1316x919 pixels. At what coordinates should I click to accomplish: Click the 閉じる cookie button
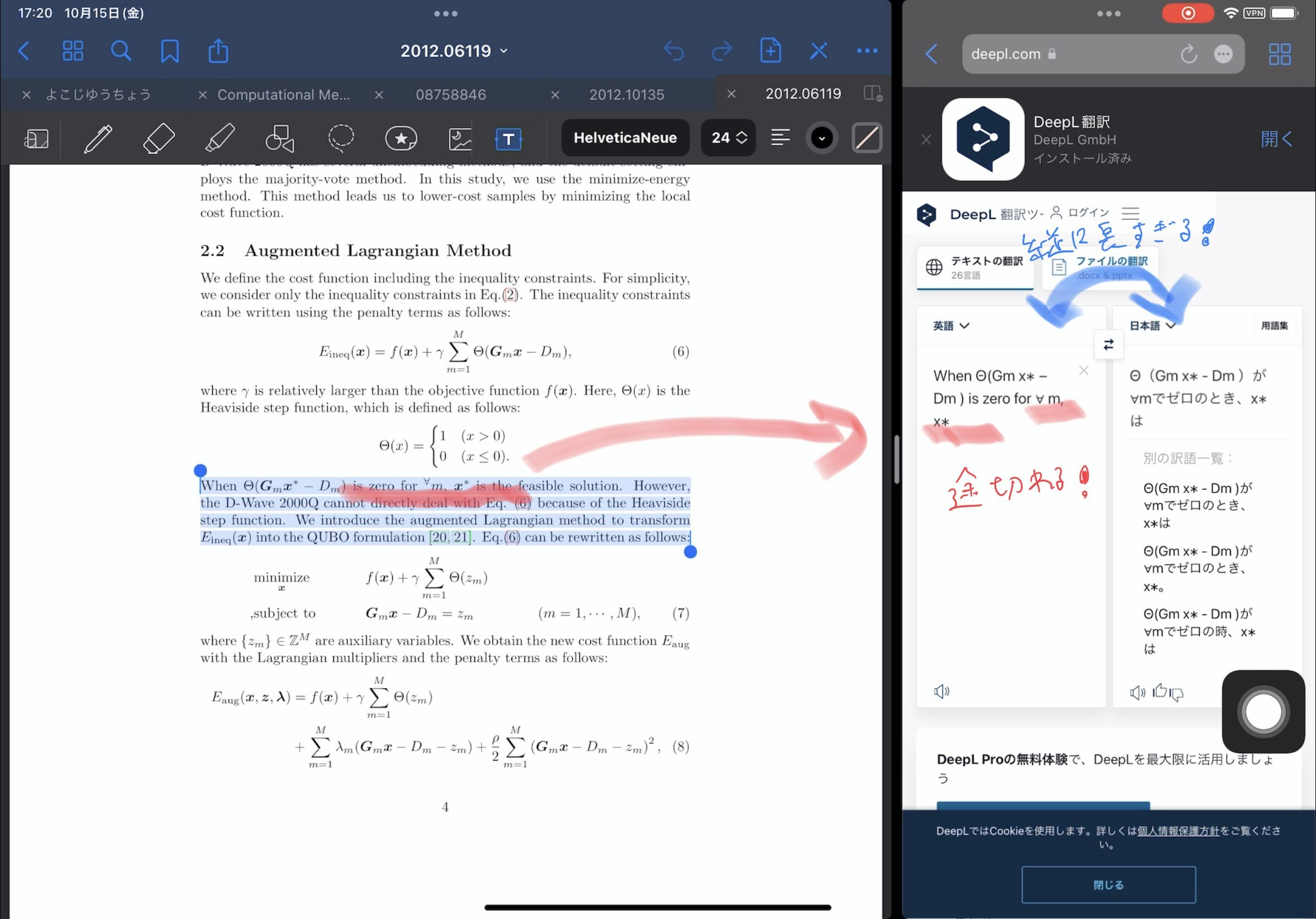pyautogui.click(x=1108, y=885)
